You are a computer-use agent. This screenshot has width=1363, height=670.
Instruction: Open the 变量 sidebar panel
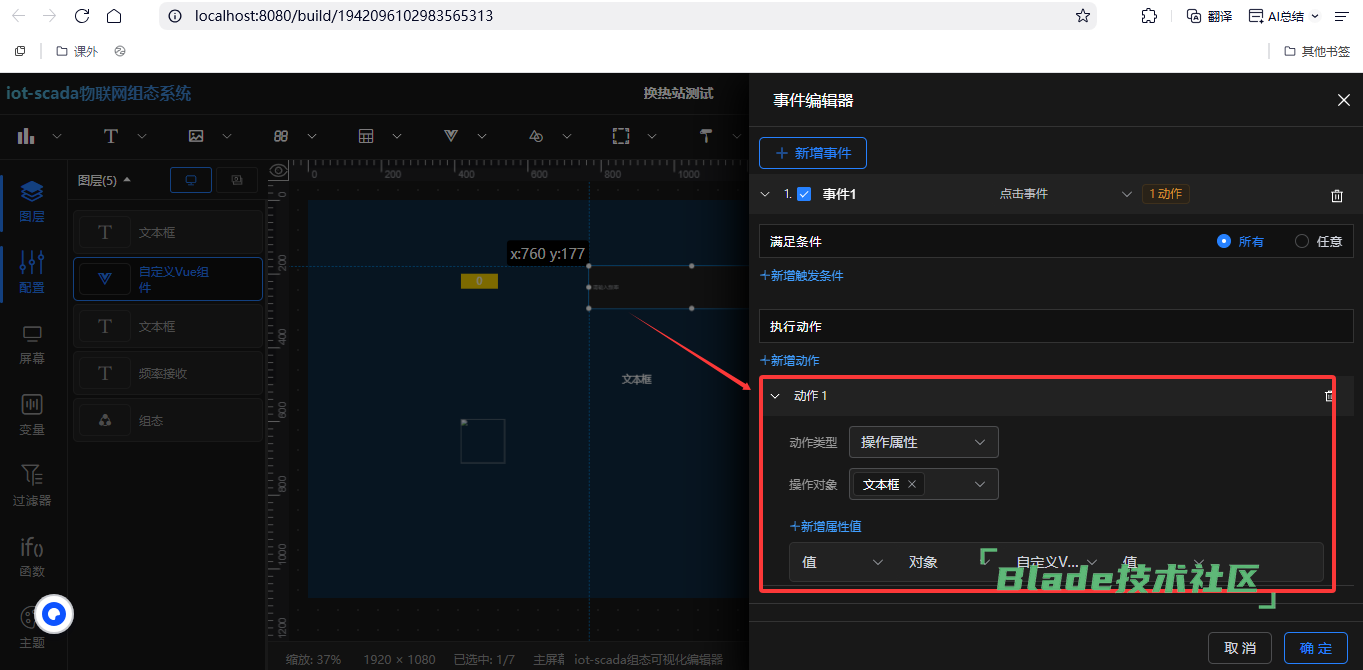32,414
